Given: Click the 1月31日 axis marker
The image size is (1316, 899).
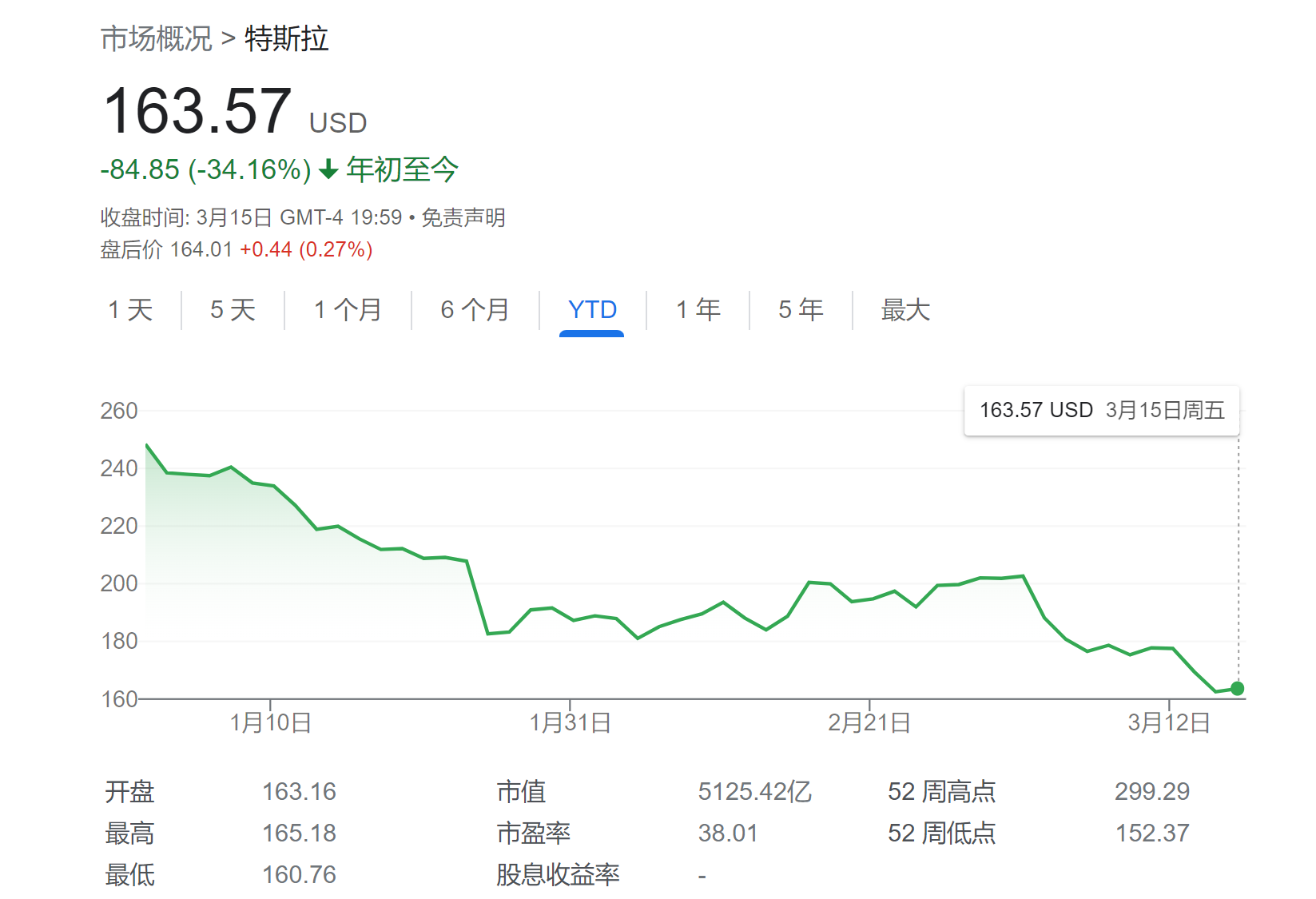Looking at the screenshot, I should tap(571, 722).
